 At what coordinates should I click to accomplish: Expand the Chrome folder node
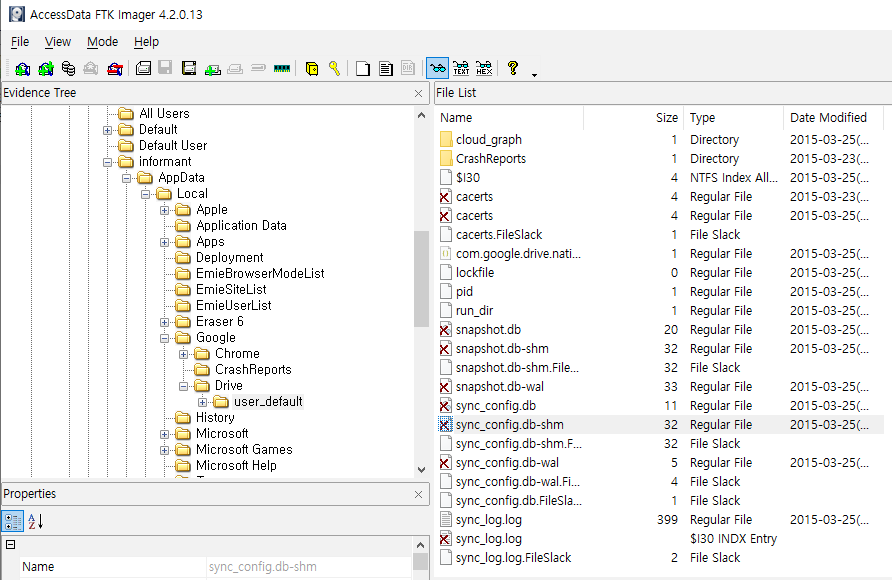coord(183,354)
